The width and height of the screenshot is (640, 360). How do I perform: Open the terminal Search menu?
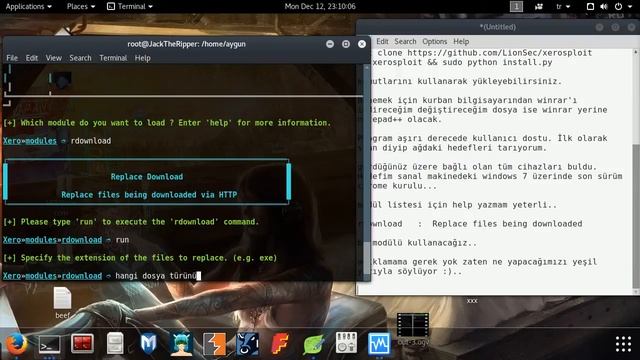coord(80,58)
